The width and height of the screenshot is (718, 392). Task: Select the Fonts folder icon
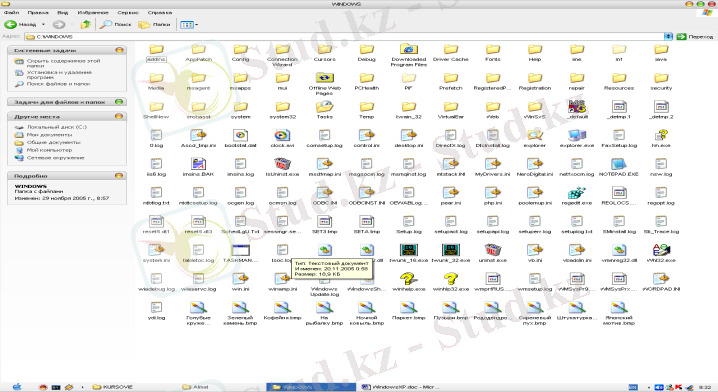[x=493, y=49]
